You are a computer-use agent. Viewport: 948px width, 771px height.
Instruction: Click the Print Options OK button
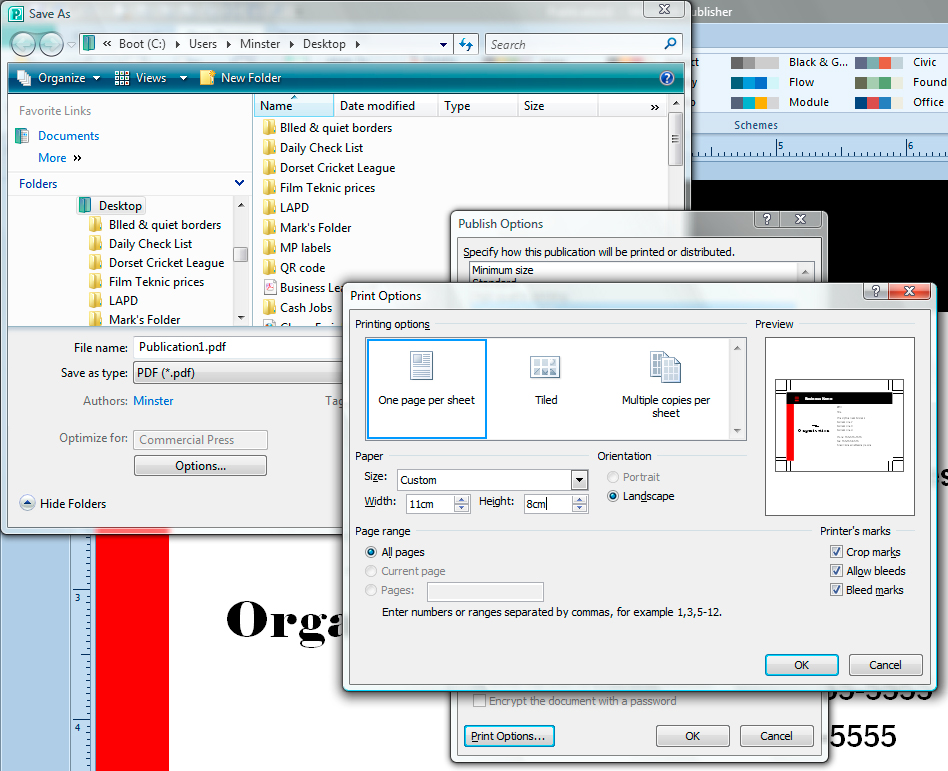point(801,665)
